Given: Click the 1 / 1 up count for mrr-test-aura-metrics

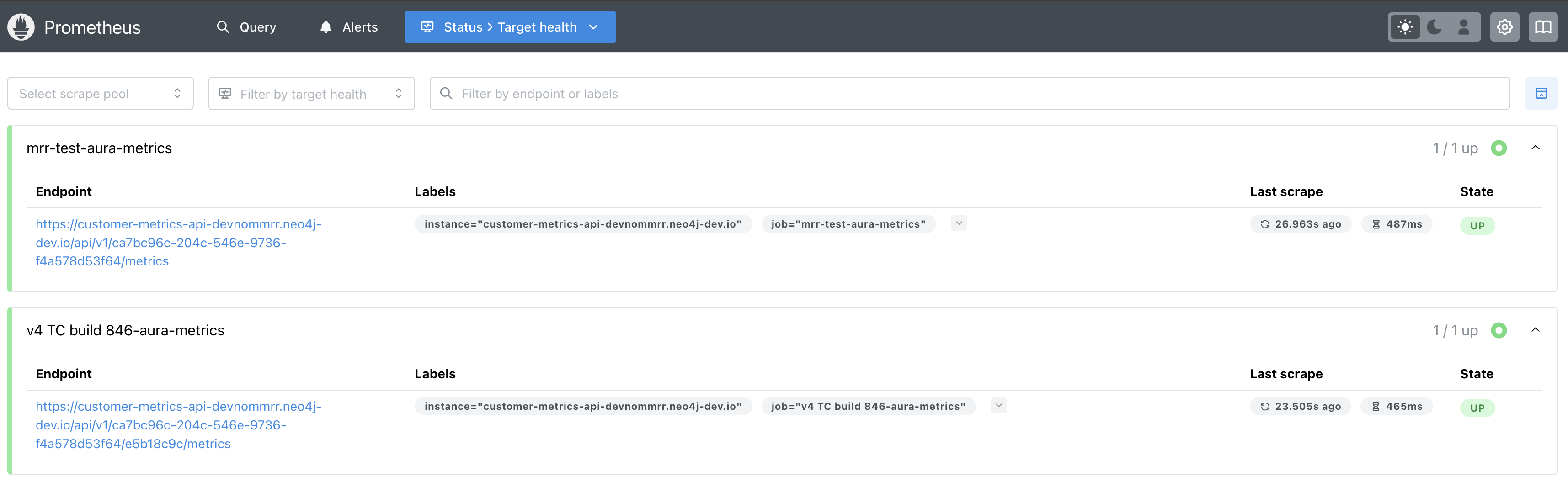Looking at the screenshot, I should pyautogui.click(x=1455, y=148).
